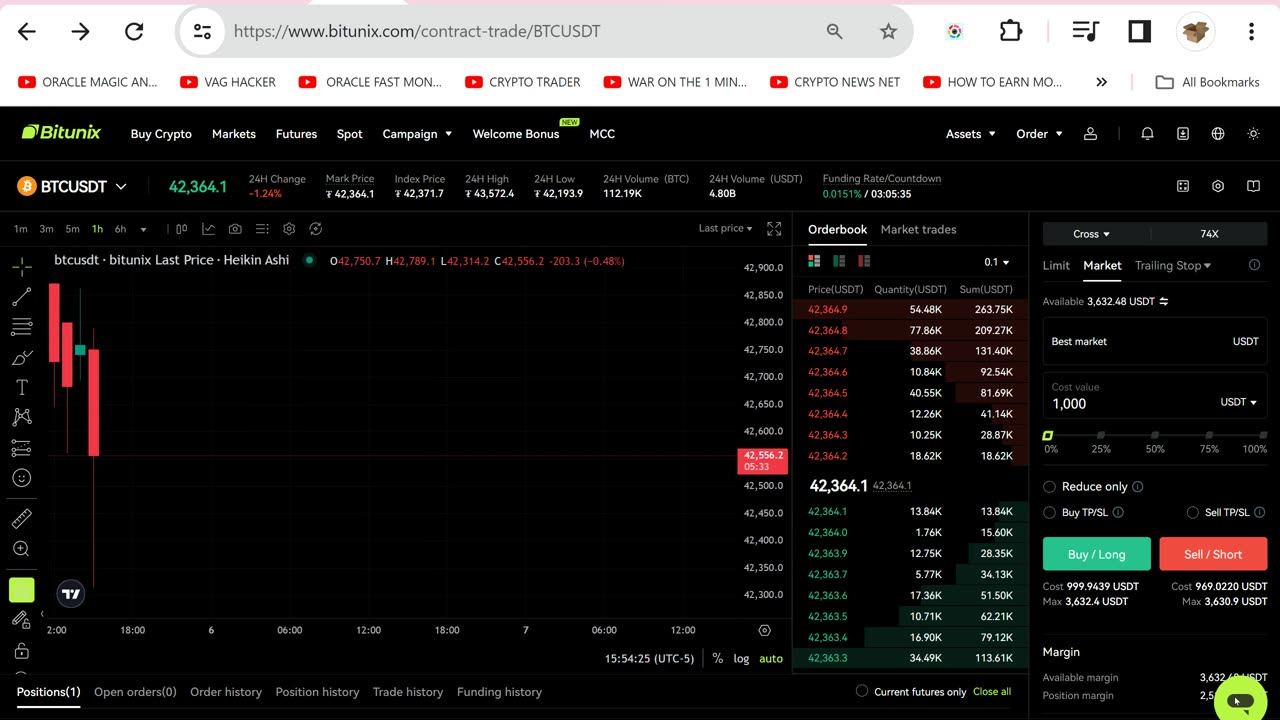Select the patterns drawing tool
This screenshot has height=720, width=1280.
click(21, 417)
